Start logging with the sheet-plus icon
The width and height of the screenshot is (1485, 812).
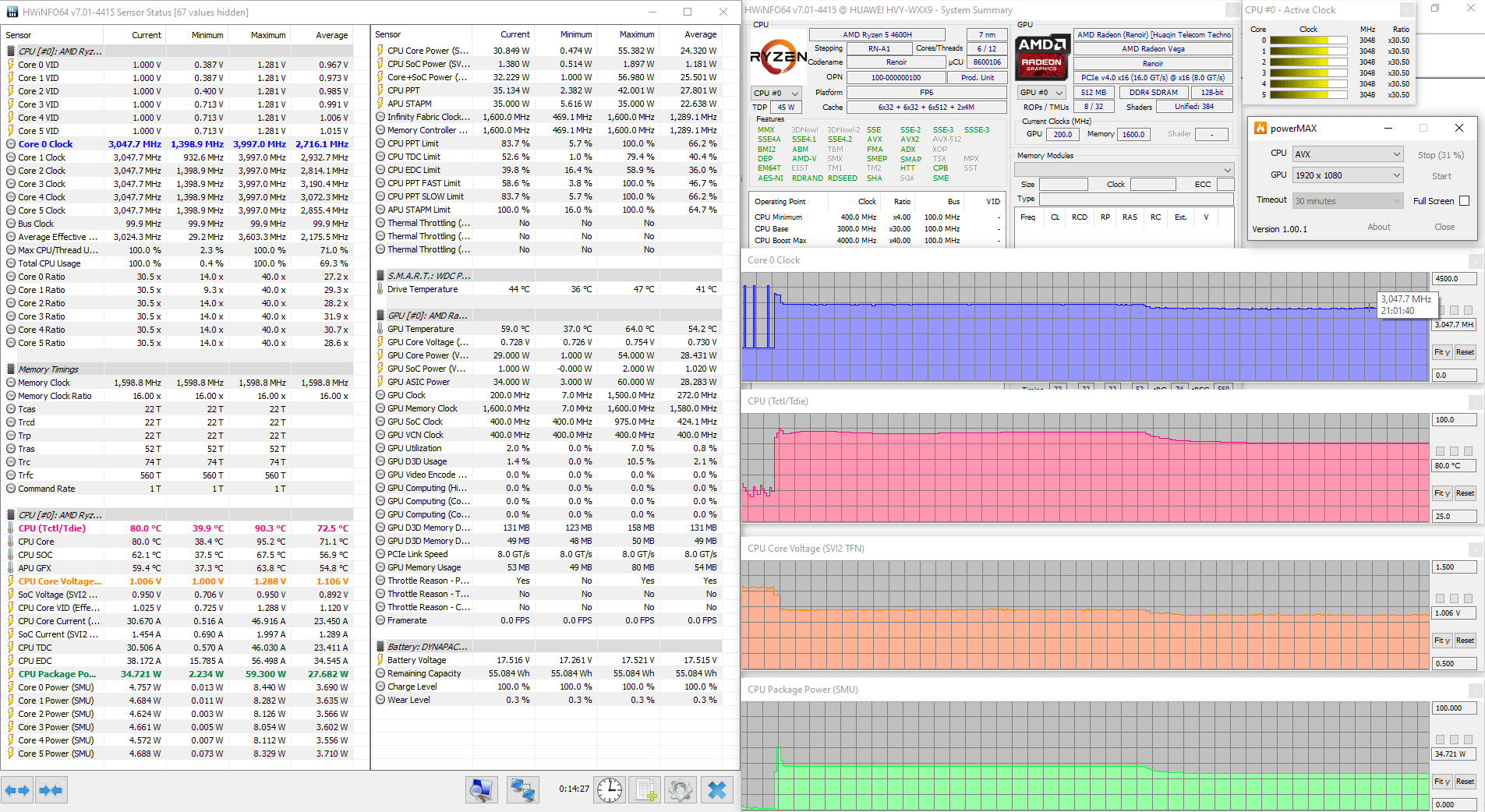(645, 790)
